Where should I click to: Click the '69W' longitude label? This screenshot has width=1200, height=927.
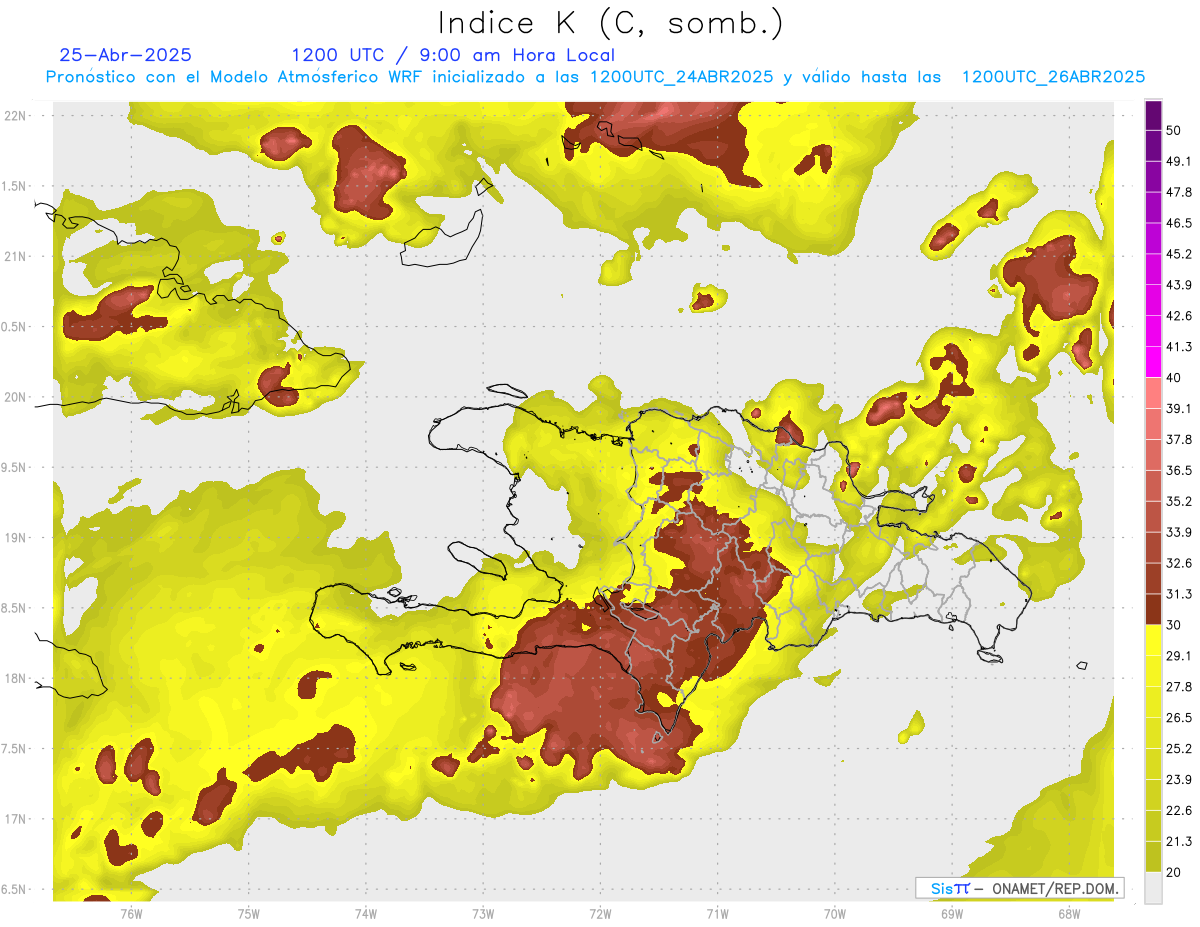[x=951, y=914]
